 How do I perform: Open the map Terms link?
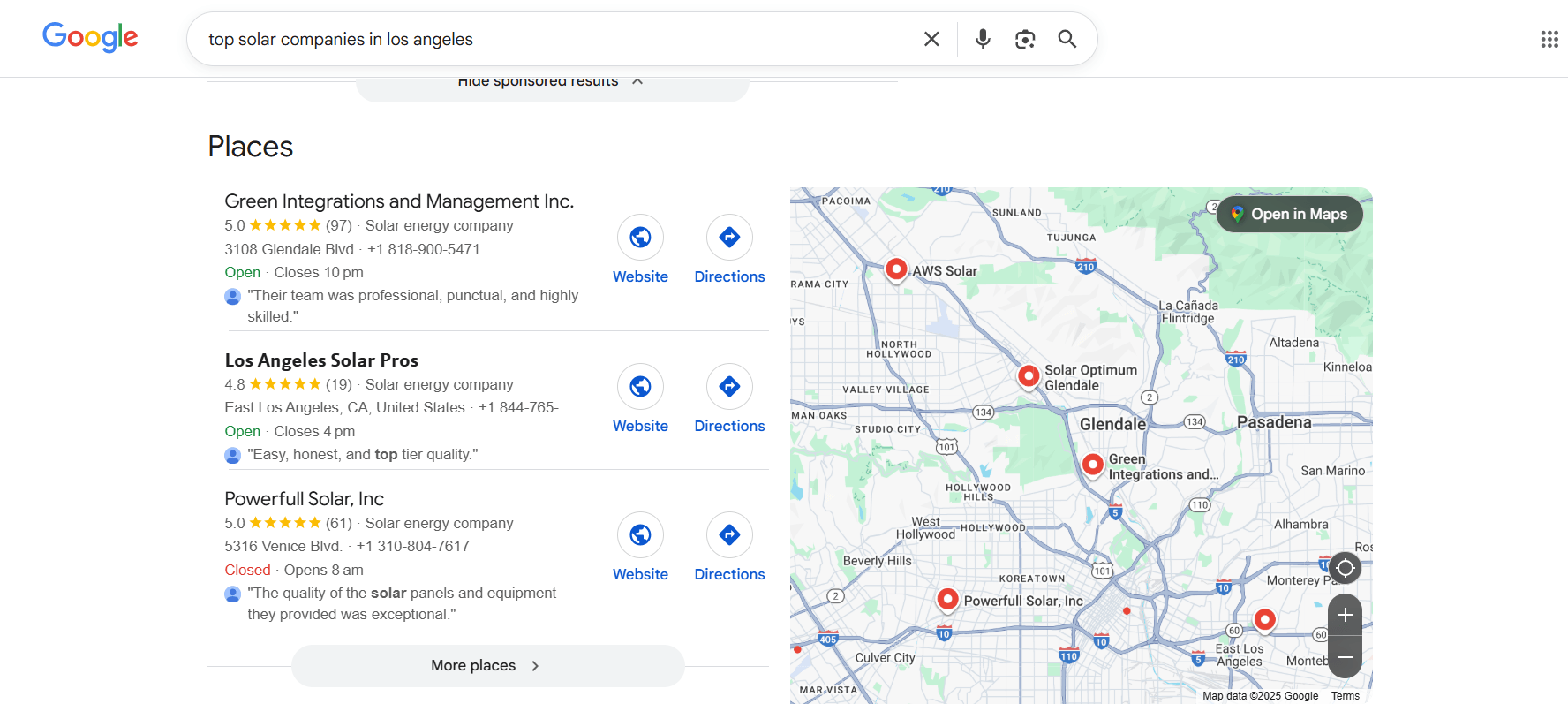coord(1346,696)
